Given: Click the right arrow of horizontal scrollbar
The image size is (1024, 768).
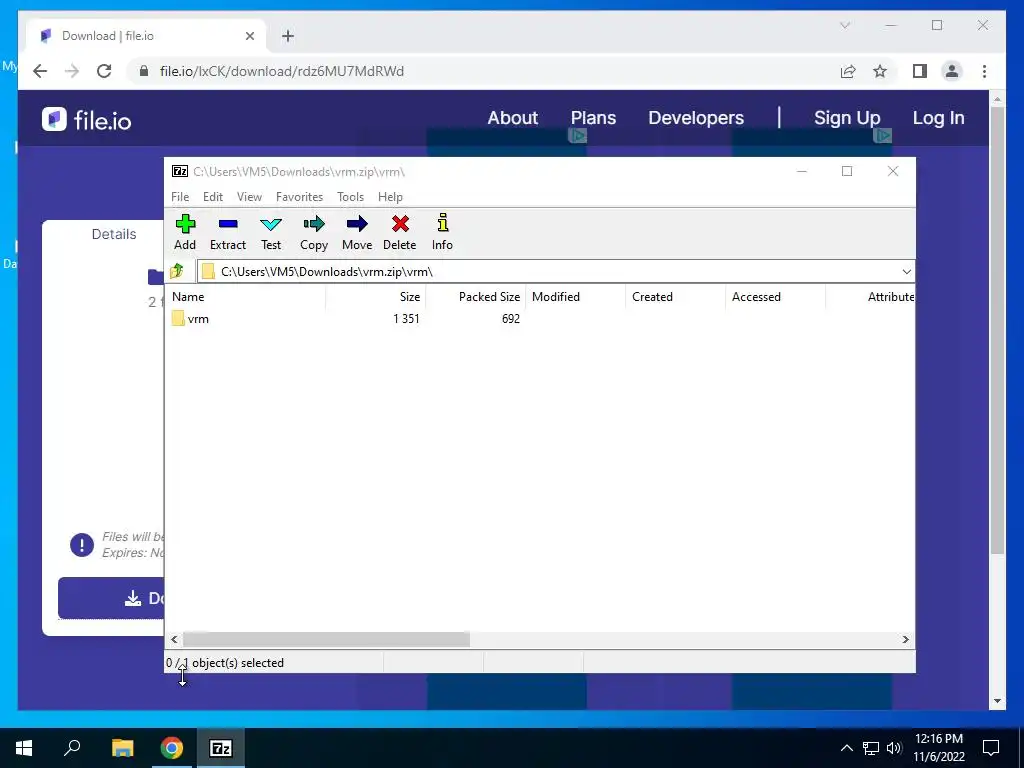Looking at the screenshot, I should pos(905,639).
